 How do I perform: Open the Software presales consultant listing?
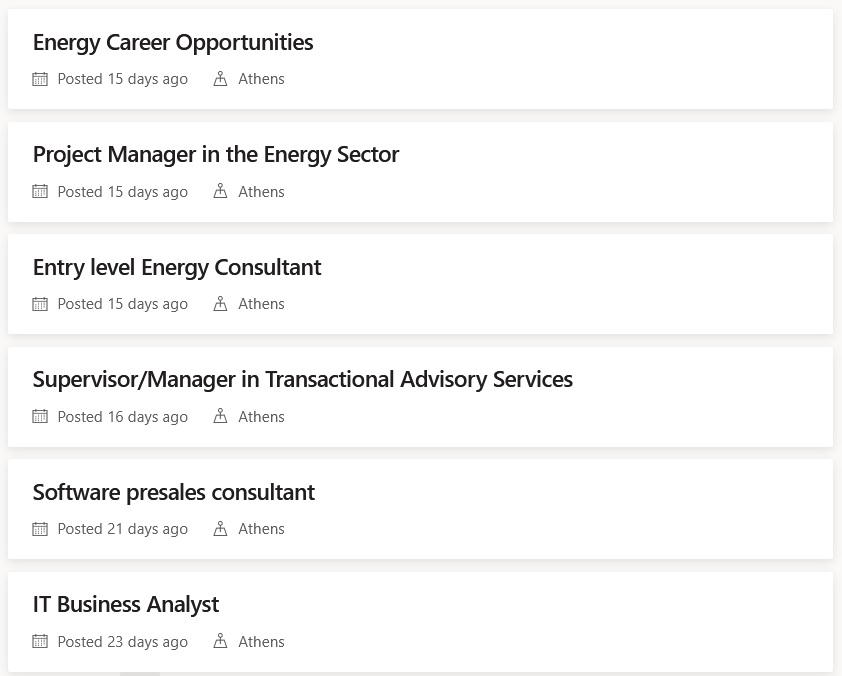click(x=173, y=493)
